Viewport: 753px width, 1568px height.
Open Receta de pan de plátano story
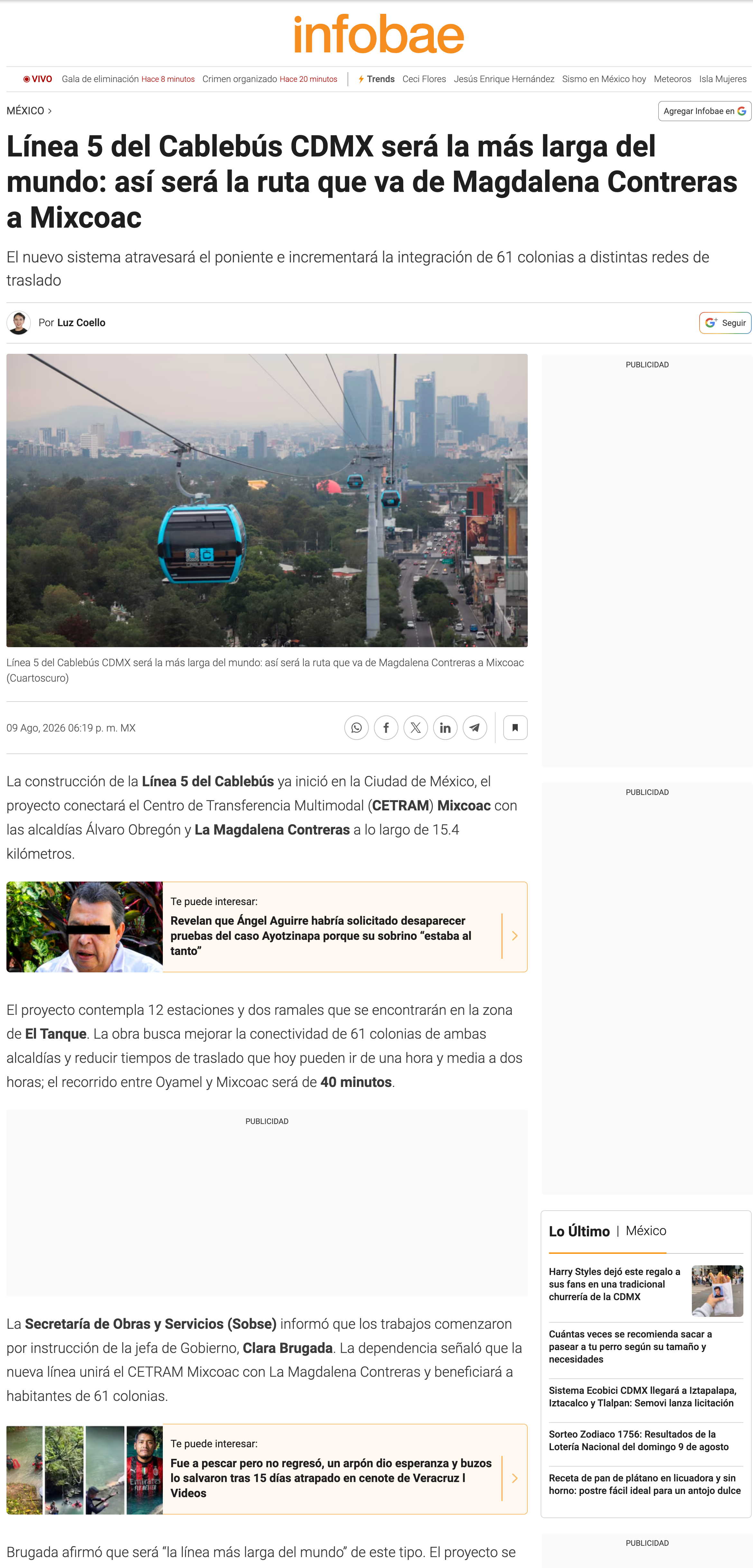[x=645, y=1484]
